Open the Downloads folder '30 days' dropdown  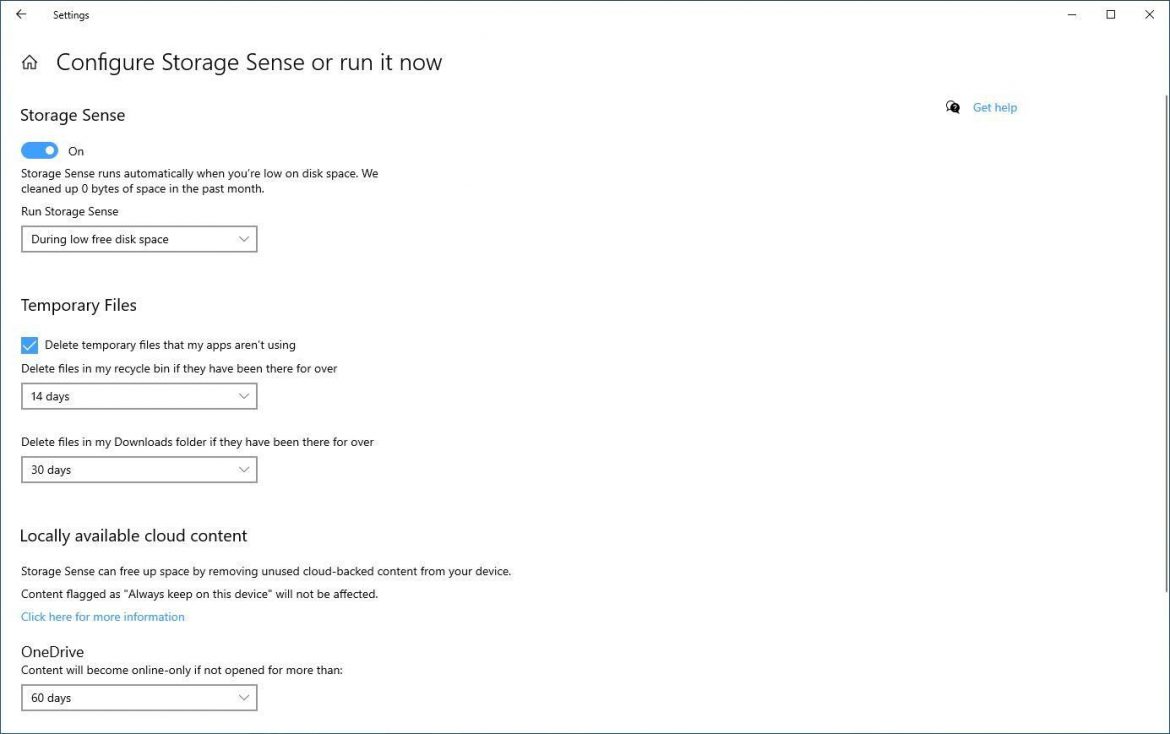click(138, 469)
